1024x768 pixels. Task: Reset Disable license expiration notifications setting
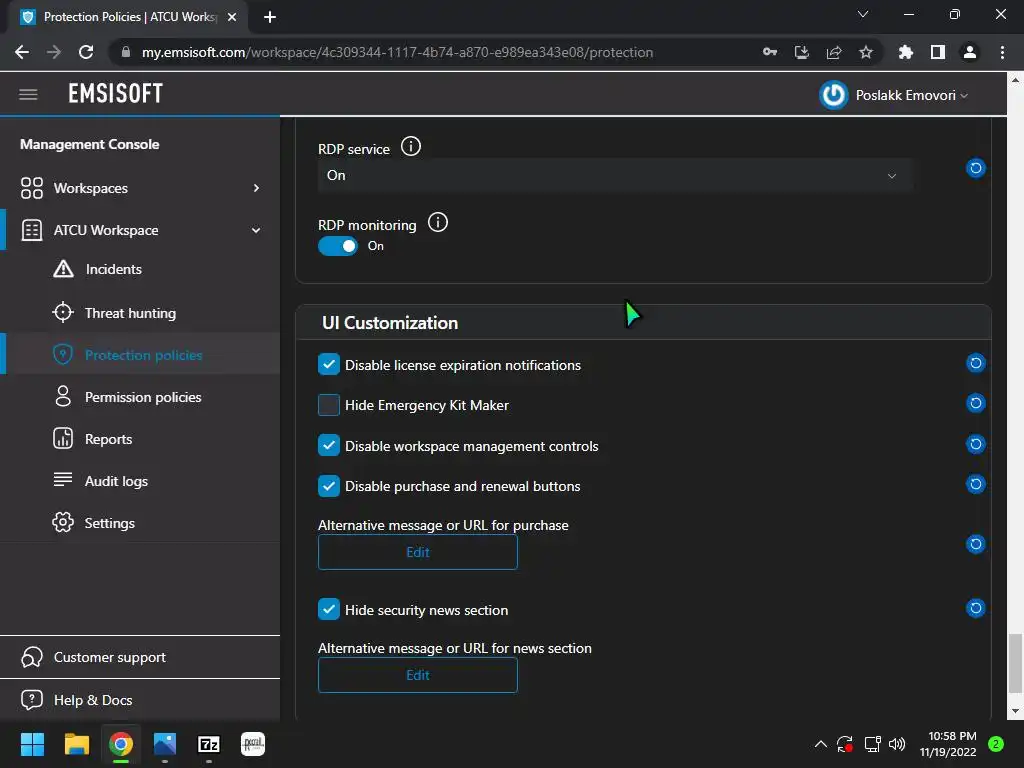976,363
